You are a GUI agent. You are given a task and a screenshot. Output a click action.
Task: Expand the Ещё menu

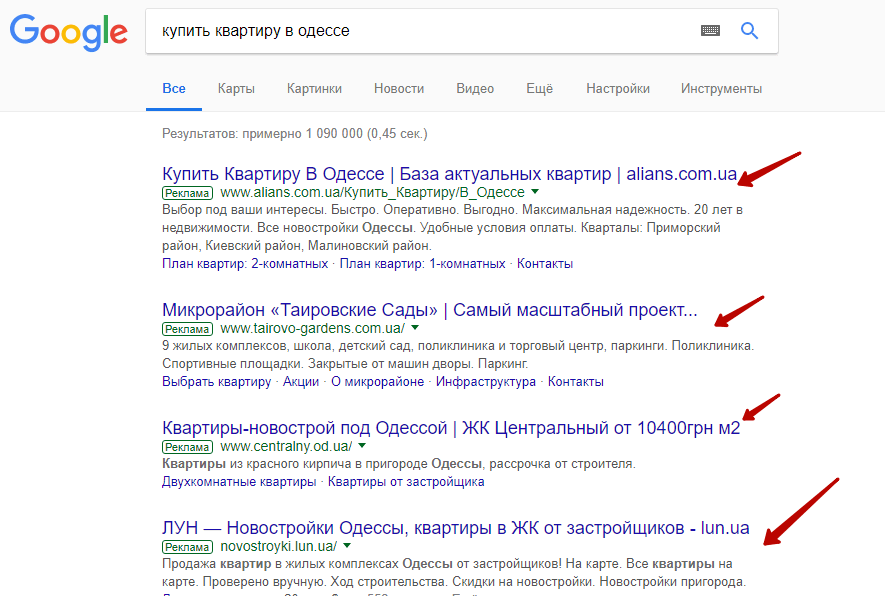(540, 89)
